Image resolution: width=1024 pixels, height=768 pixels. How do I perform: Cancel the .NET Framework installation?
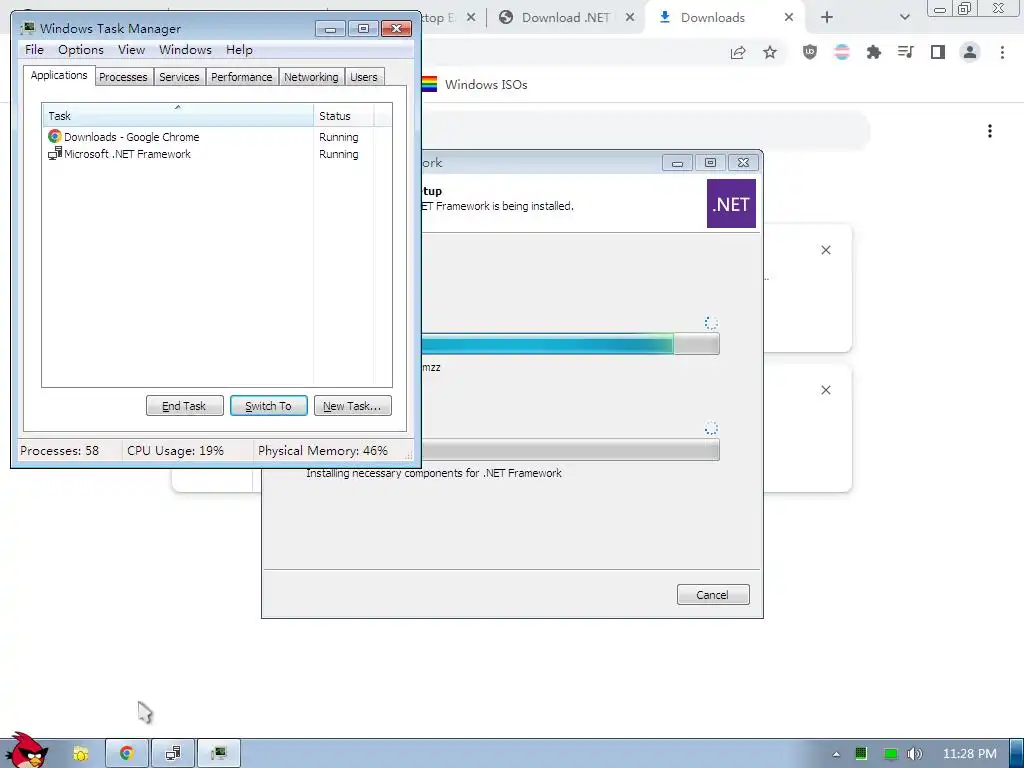tap(712, 594)
